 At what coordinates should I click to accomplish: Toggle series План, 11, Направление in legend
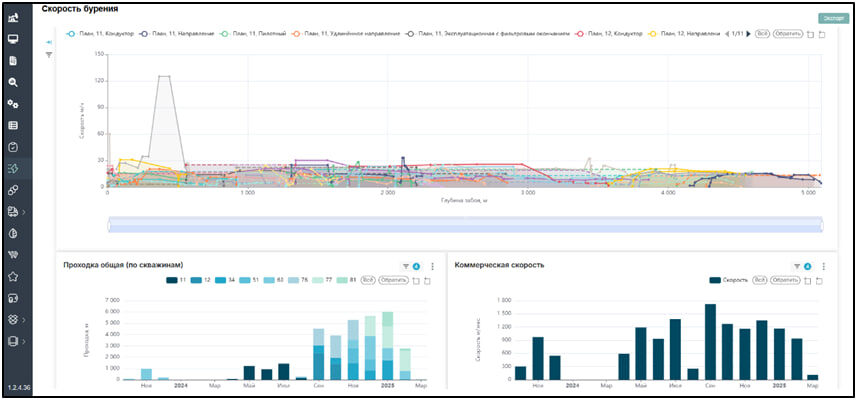(x=179, y=34)
